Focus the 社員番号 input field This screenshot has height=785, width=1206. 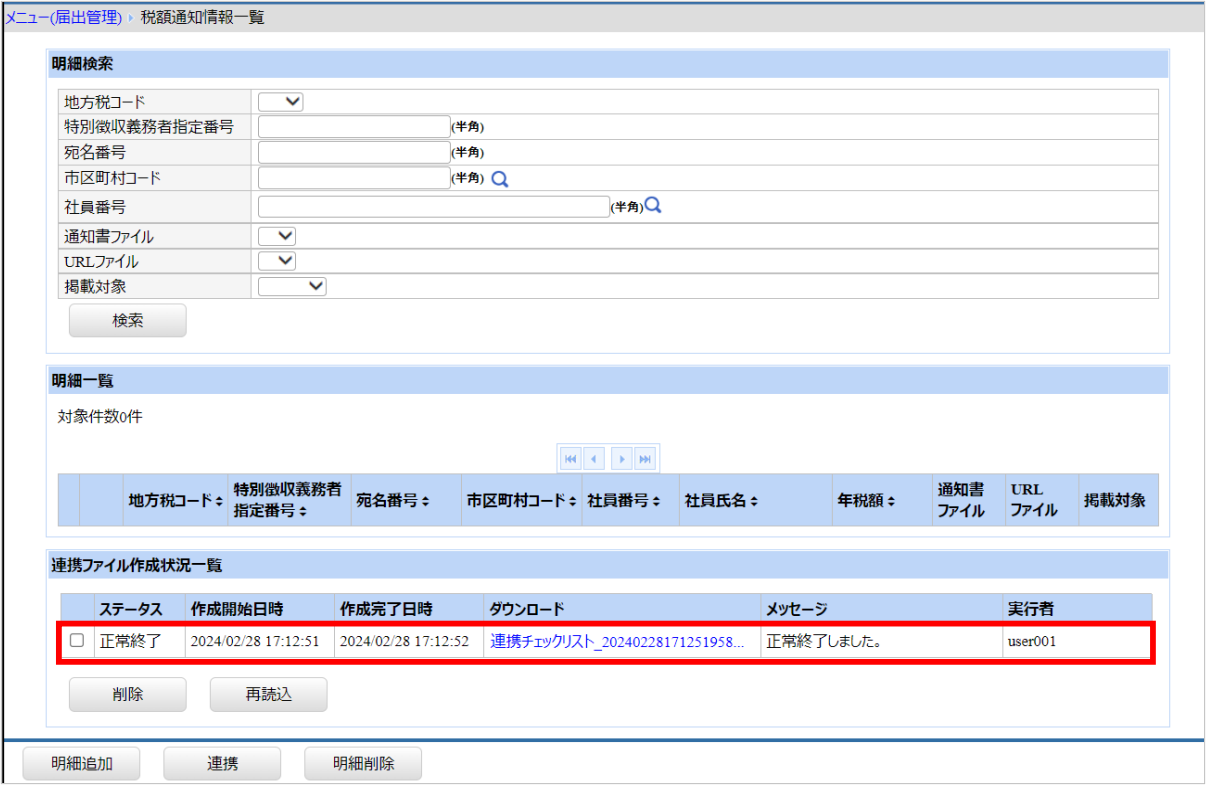point(433,206)
